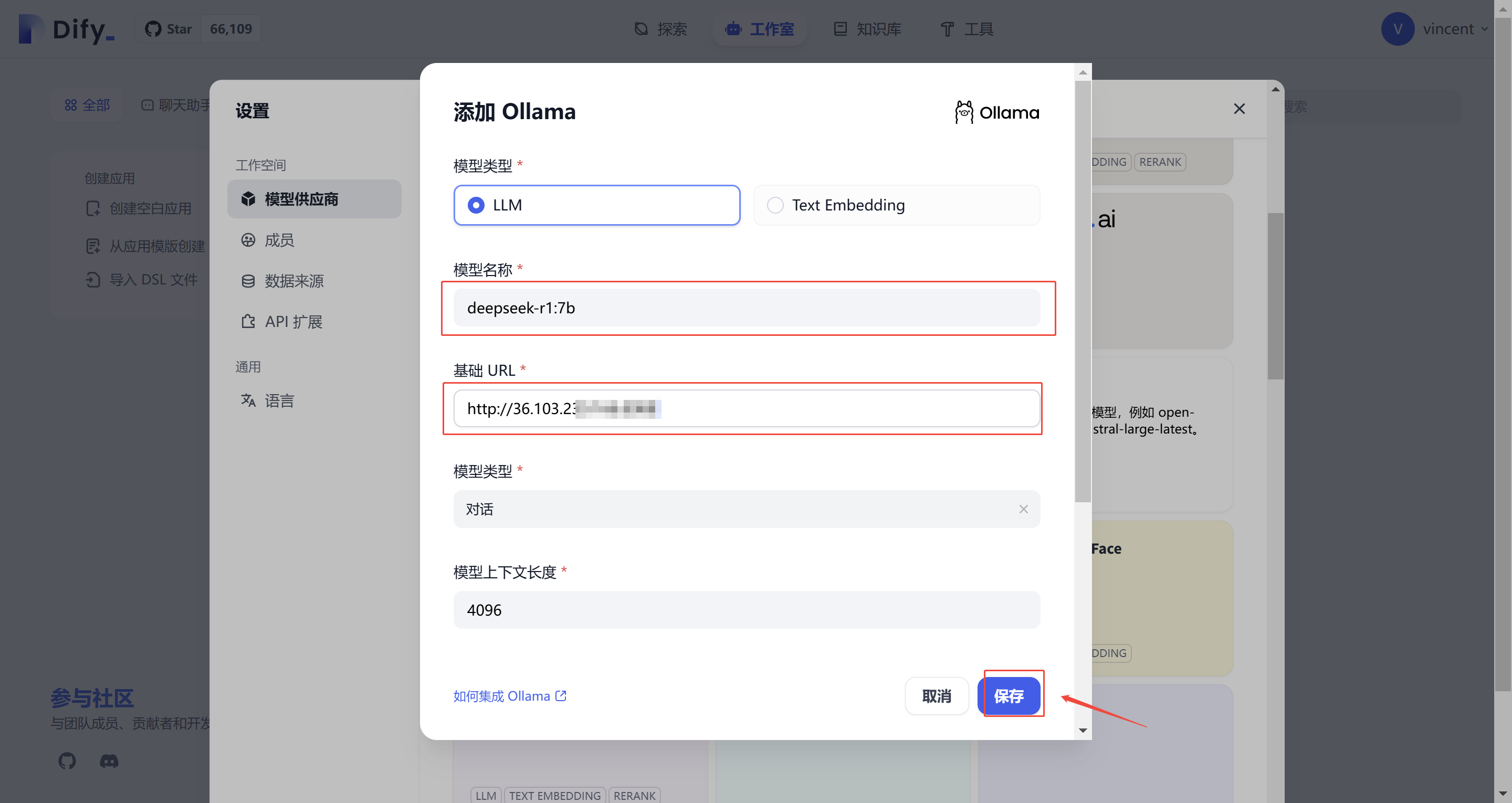Click 创建空白应用 option

pos(139,208)
